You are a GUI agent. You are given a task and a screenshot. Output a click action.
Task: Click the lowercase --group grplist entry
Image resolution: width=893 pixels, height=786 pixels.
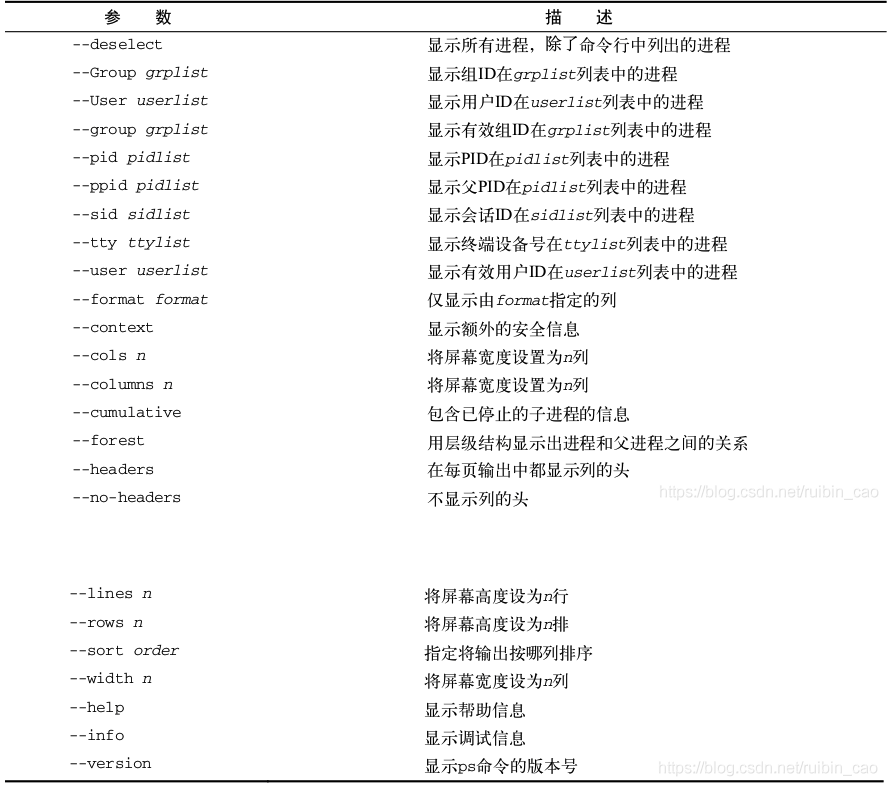point(140,130)
